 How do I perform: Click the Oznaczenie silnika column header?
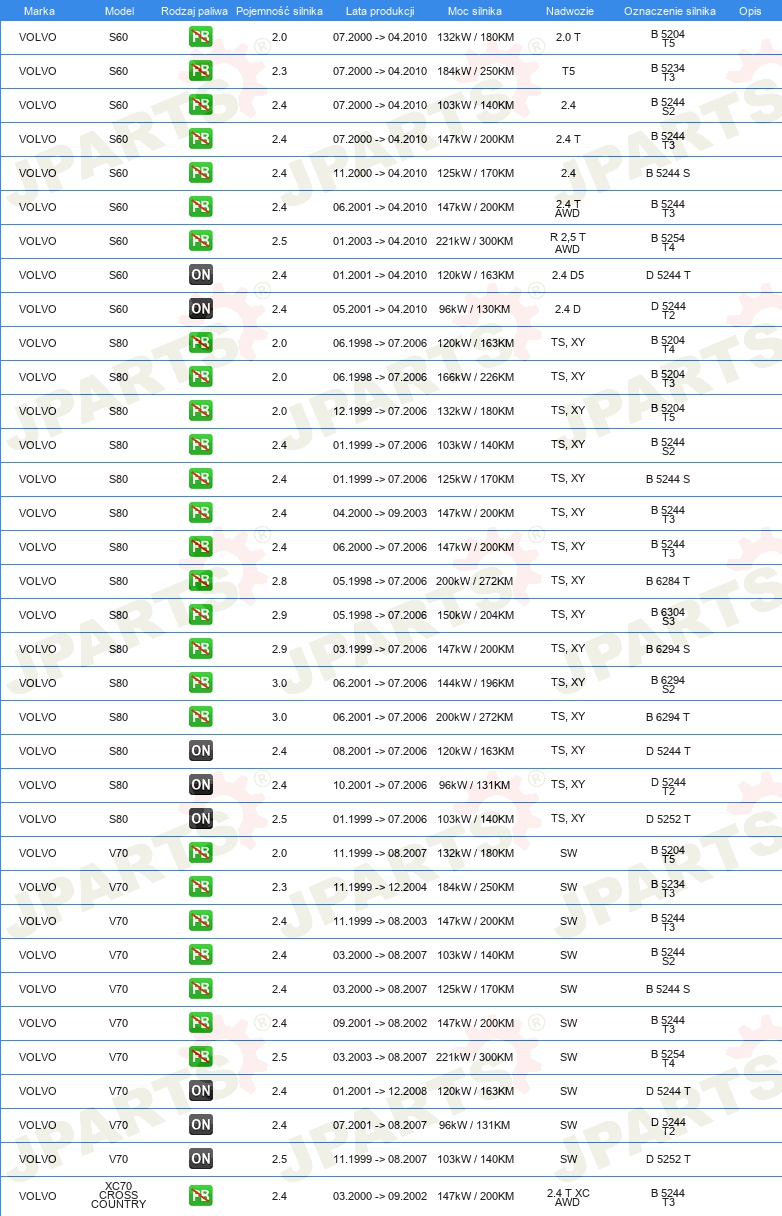coord(669,11)
